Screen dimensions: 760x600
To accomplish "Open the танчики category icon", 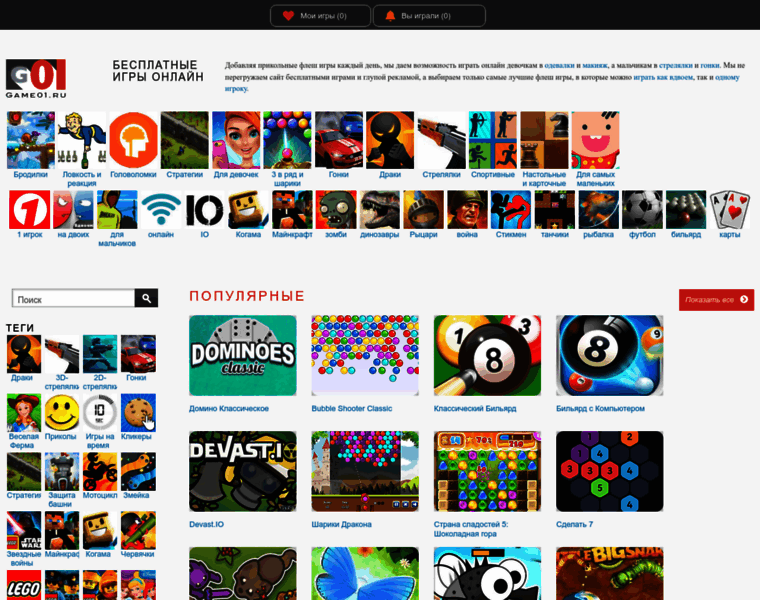I will (555, 209).
